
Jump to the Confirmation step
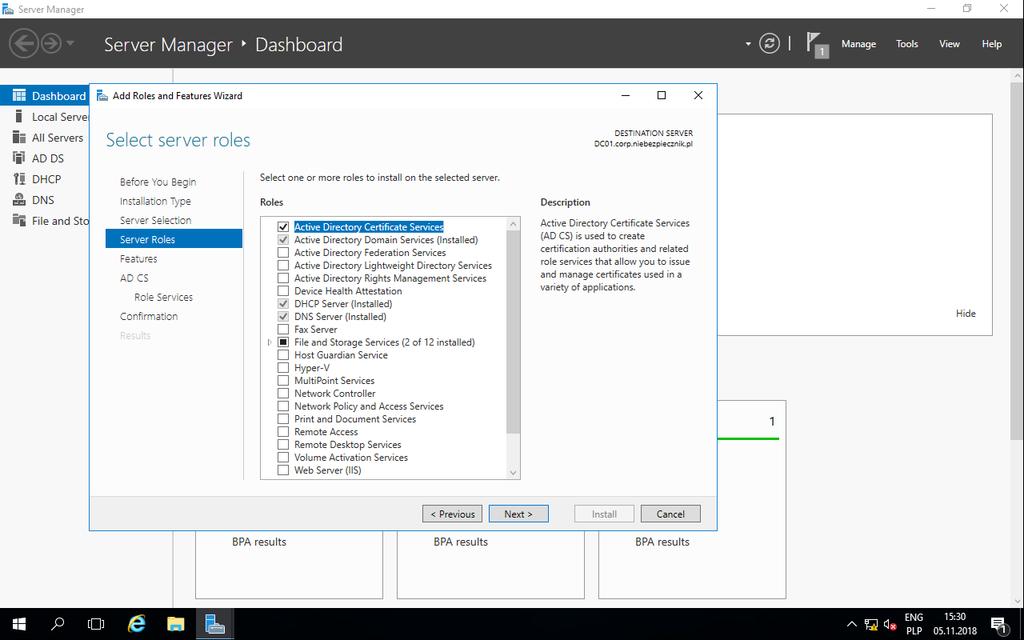coord(149,316)
